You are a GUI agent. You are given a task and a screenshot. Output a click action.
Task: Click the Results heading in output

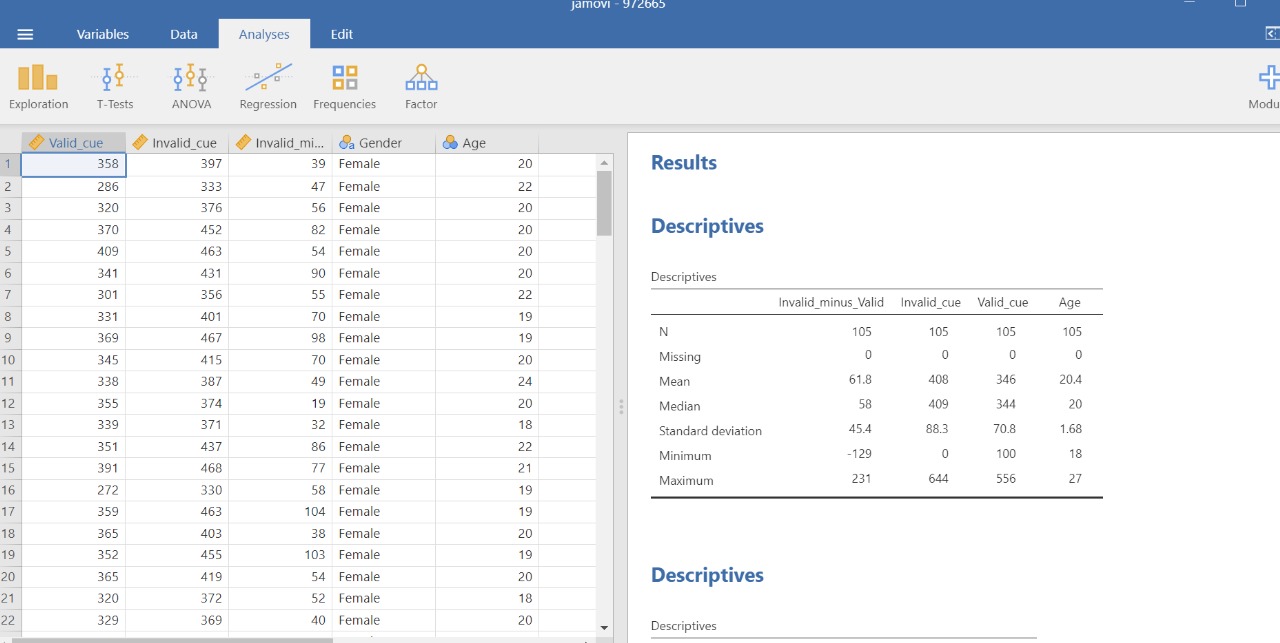pos(684,163)
